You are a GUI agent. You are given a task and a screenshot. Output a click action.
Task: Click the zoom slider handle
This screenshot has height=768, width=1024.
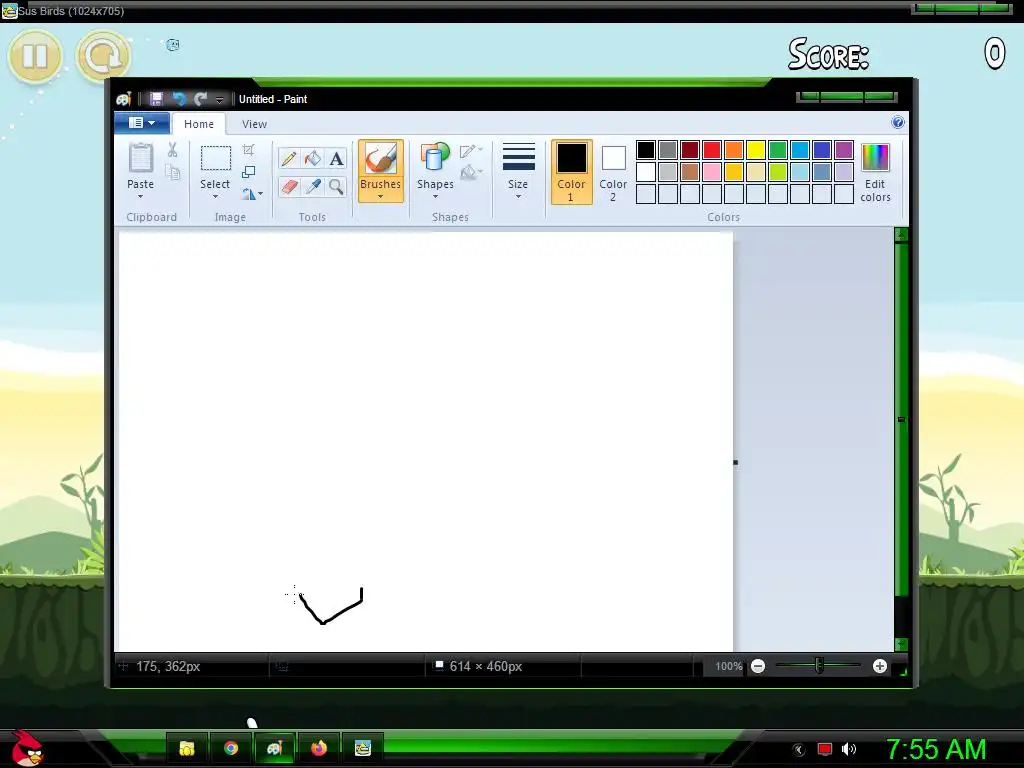coord(819,665)
